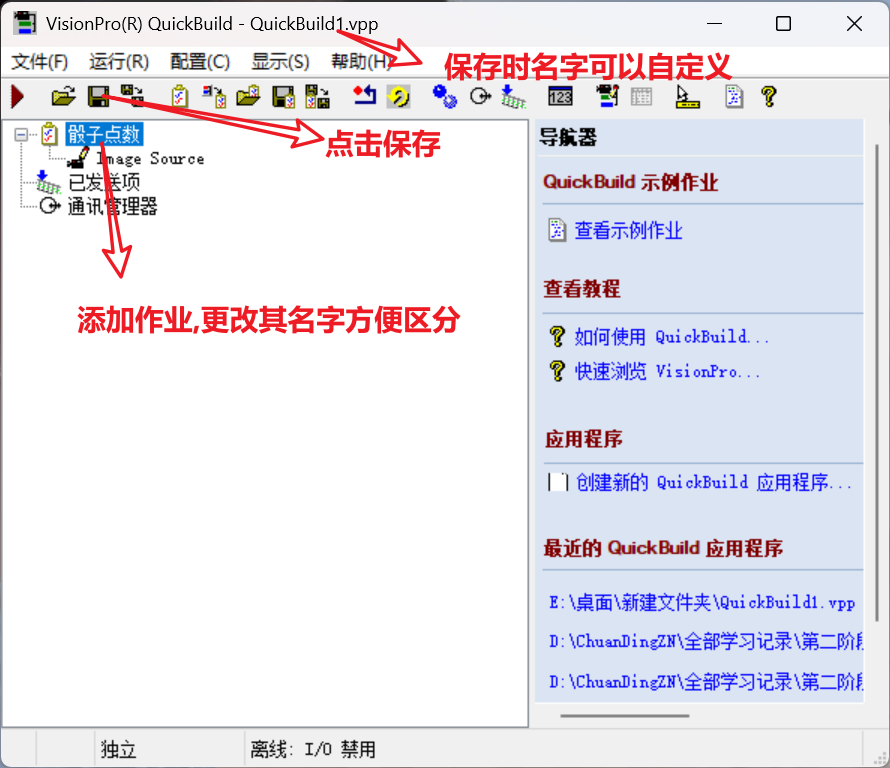Maximize the VisionPro QuickBuild window
This screenshot has width=890, height=768.
(x=783, y=24)
